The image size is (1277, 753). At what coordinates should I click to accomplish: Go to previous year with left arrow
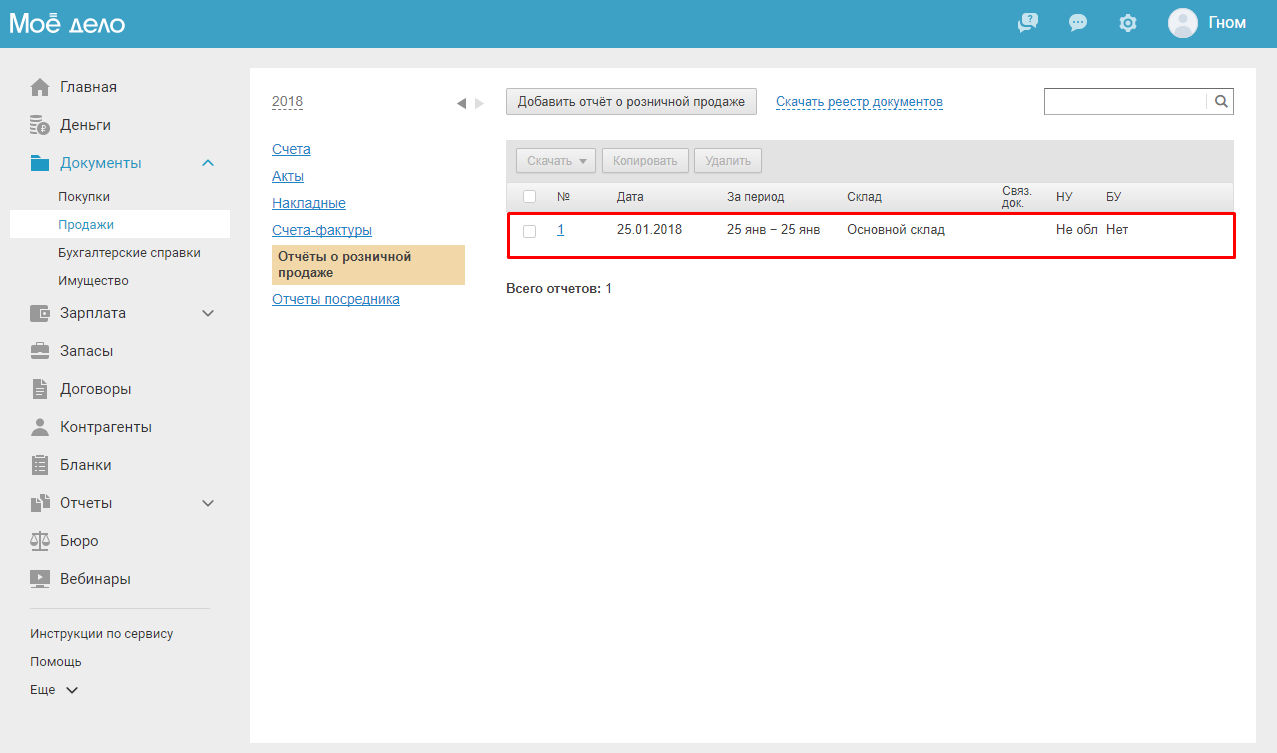(x=461, y=103)
